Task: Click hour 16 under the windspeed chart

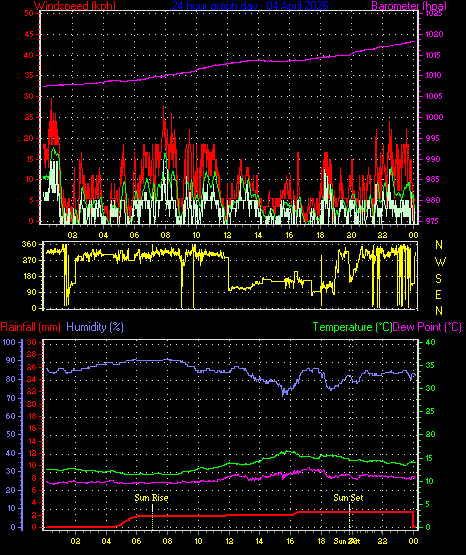Action: click(x=289, y=235)
